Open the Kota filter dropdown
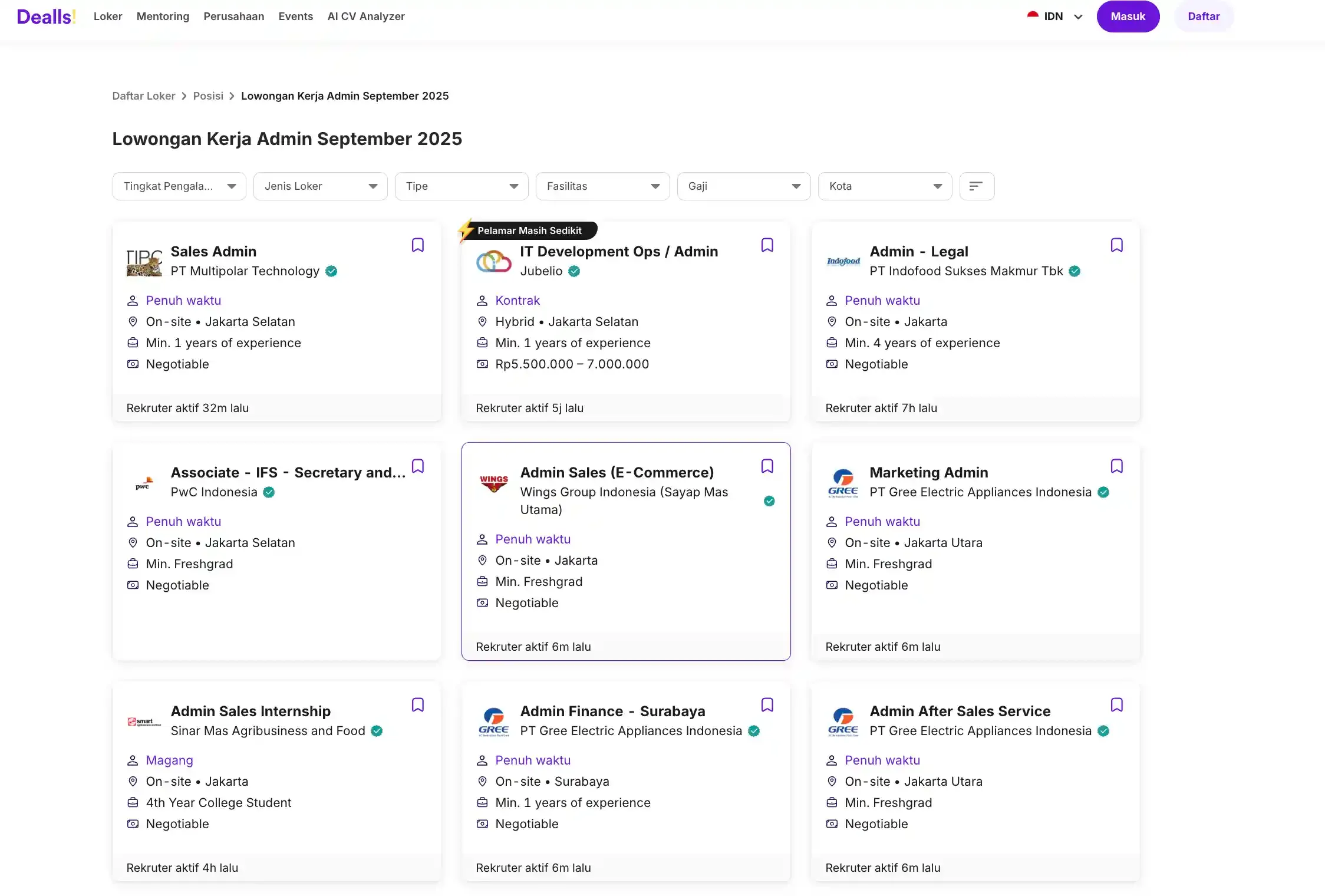 click(x=885, y=186)
